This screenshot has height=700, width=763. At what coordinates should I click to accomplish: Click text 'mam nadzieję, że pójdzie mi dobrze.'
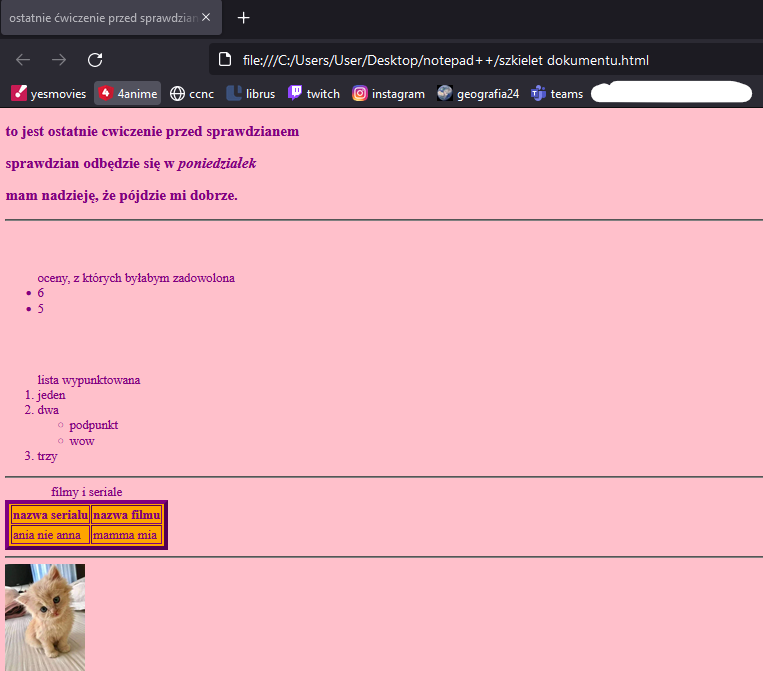(x=122, y=196)
